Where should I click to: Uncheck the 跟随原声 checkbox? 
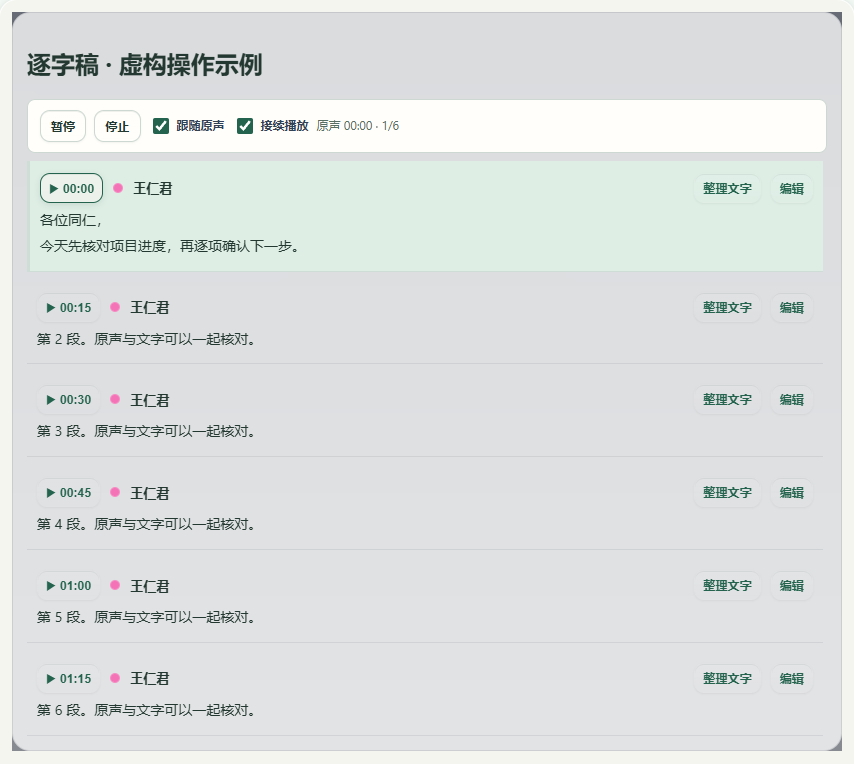161,126
